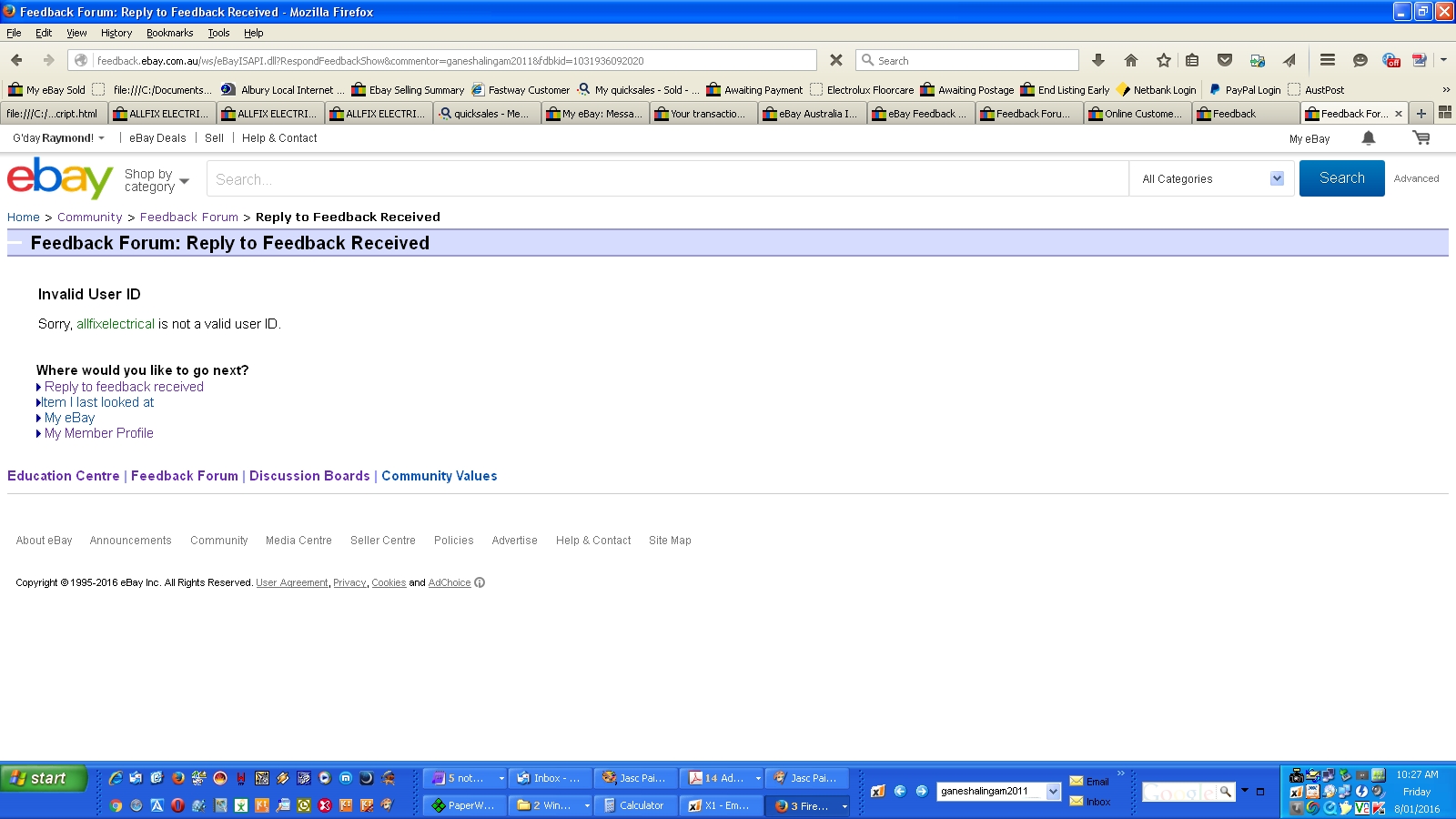Go to the Firefox home page icon

point(1131,60)
